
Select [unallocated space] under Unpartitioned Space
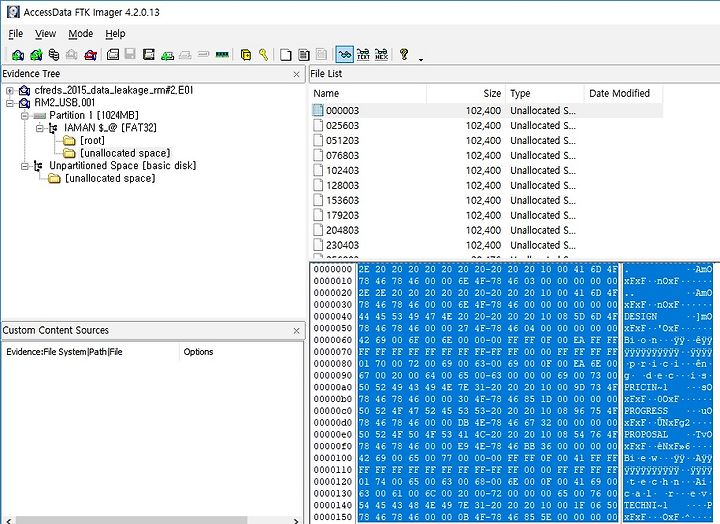click(x=110, y=178)
